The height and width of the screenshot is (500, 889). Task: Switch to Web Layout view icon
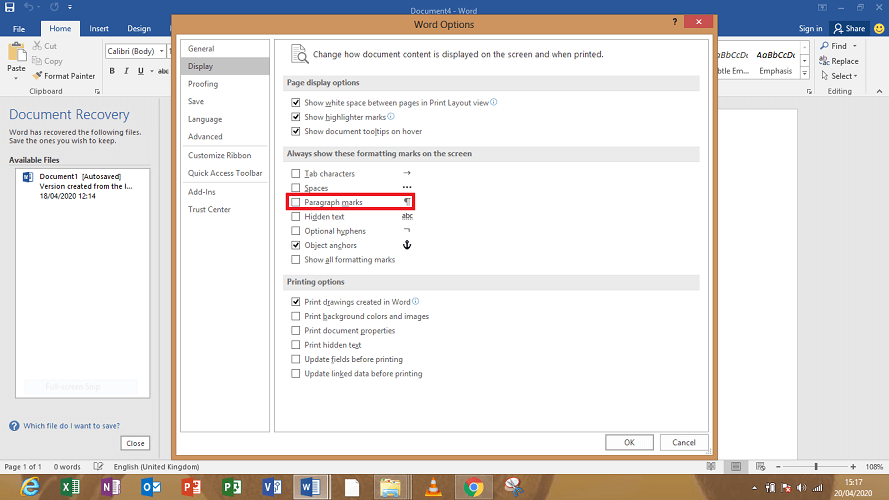(761, 467)
